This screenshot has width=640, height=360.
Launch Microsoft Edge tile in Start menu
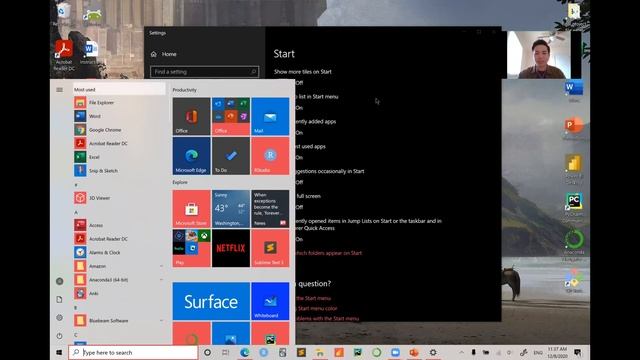(191, 156)
